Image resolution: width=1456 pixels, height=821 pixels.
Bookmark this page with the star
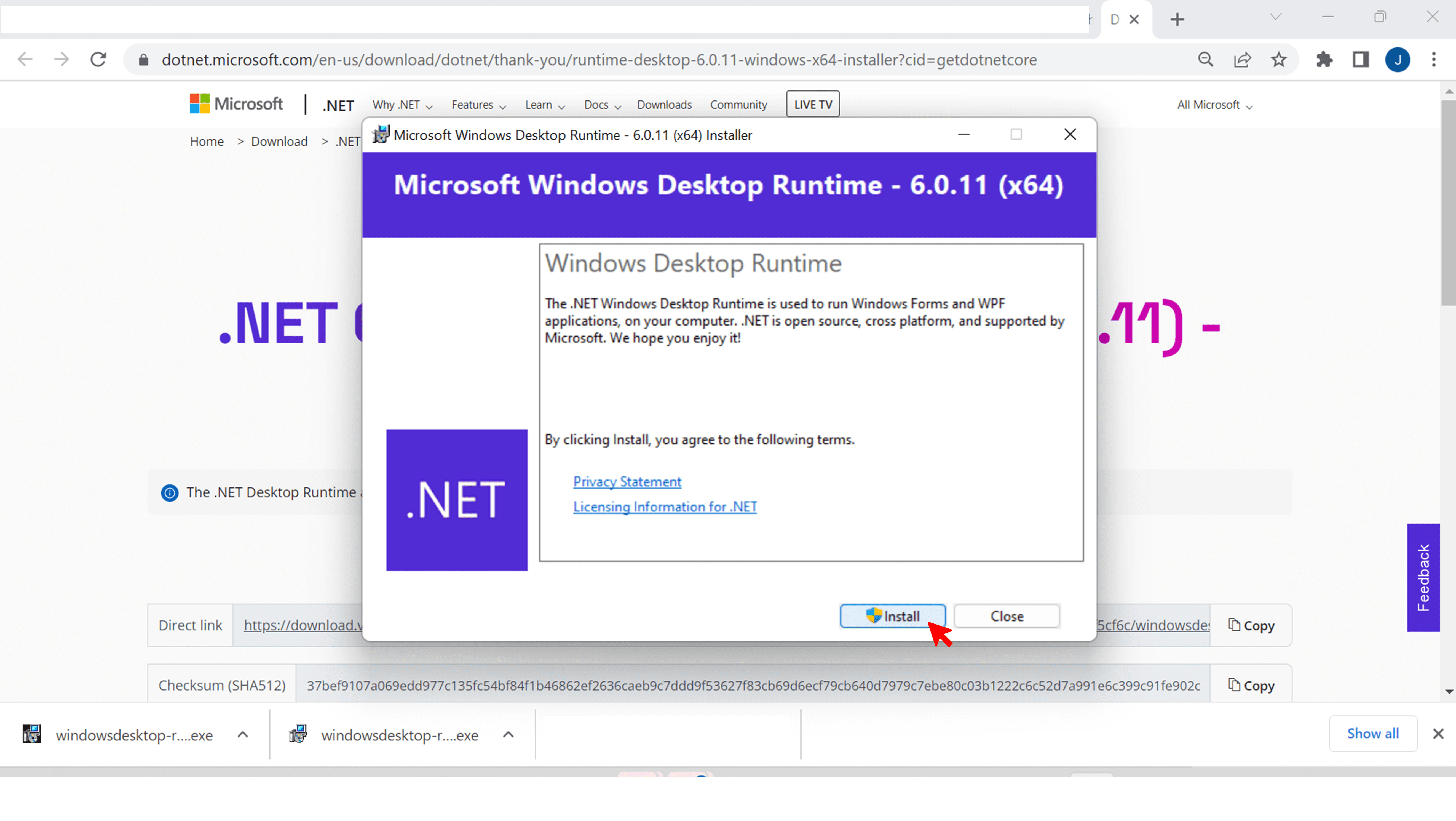click(x=1278, y=59)
